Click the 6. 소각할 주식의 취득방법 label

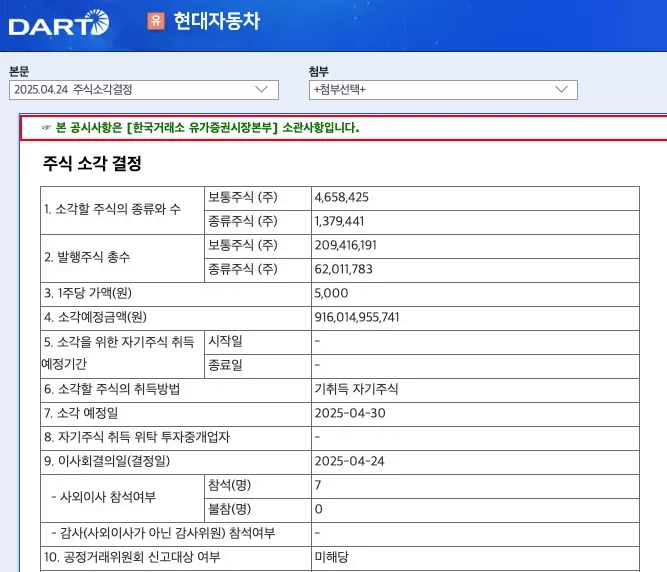point(112,389)
